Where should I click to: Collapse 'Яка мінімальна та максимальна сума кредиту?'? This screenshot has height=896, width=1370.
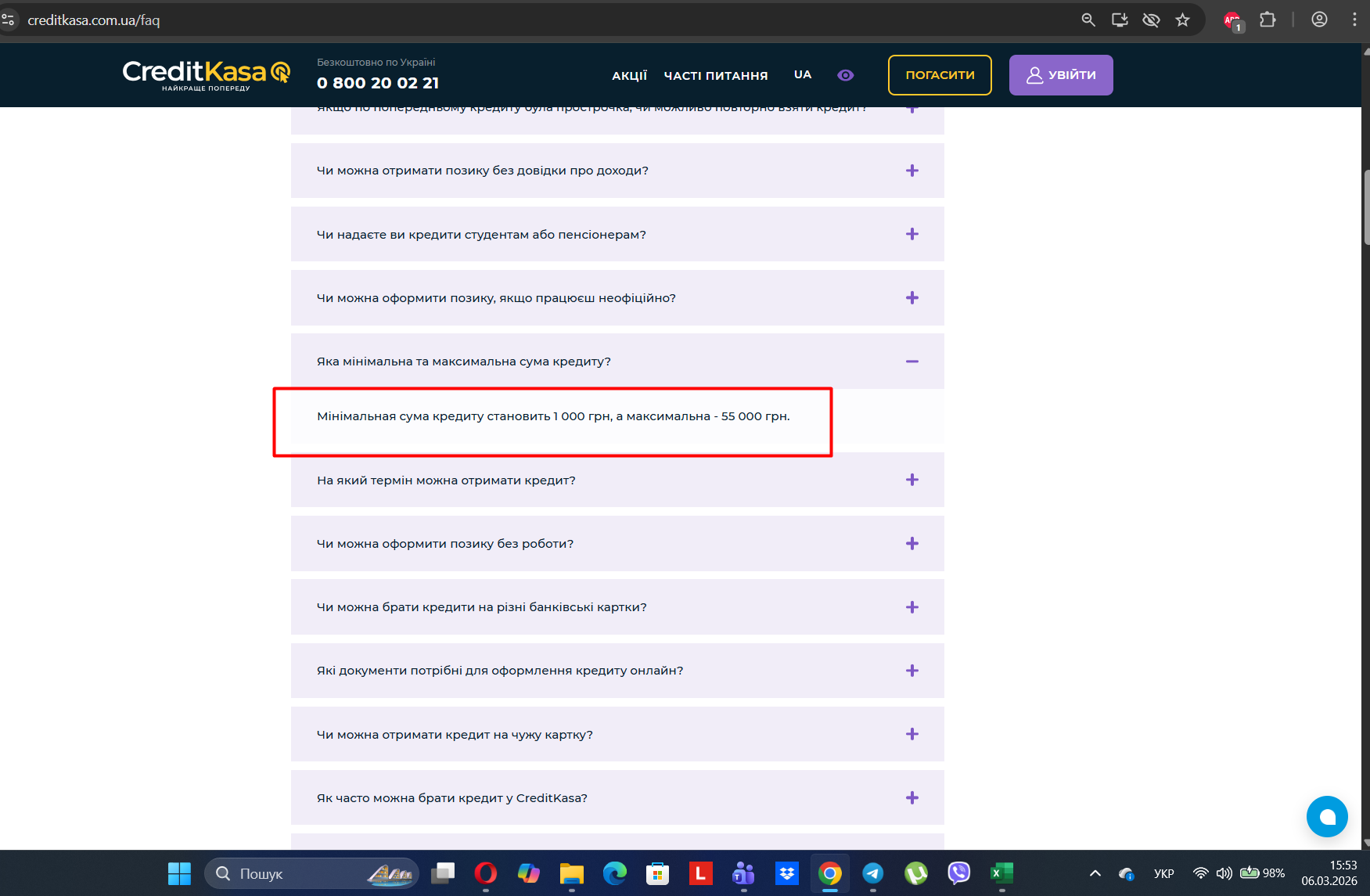617,362
